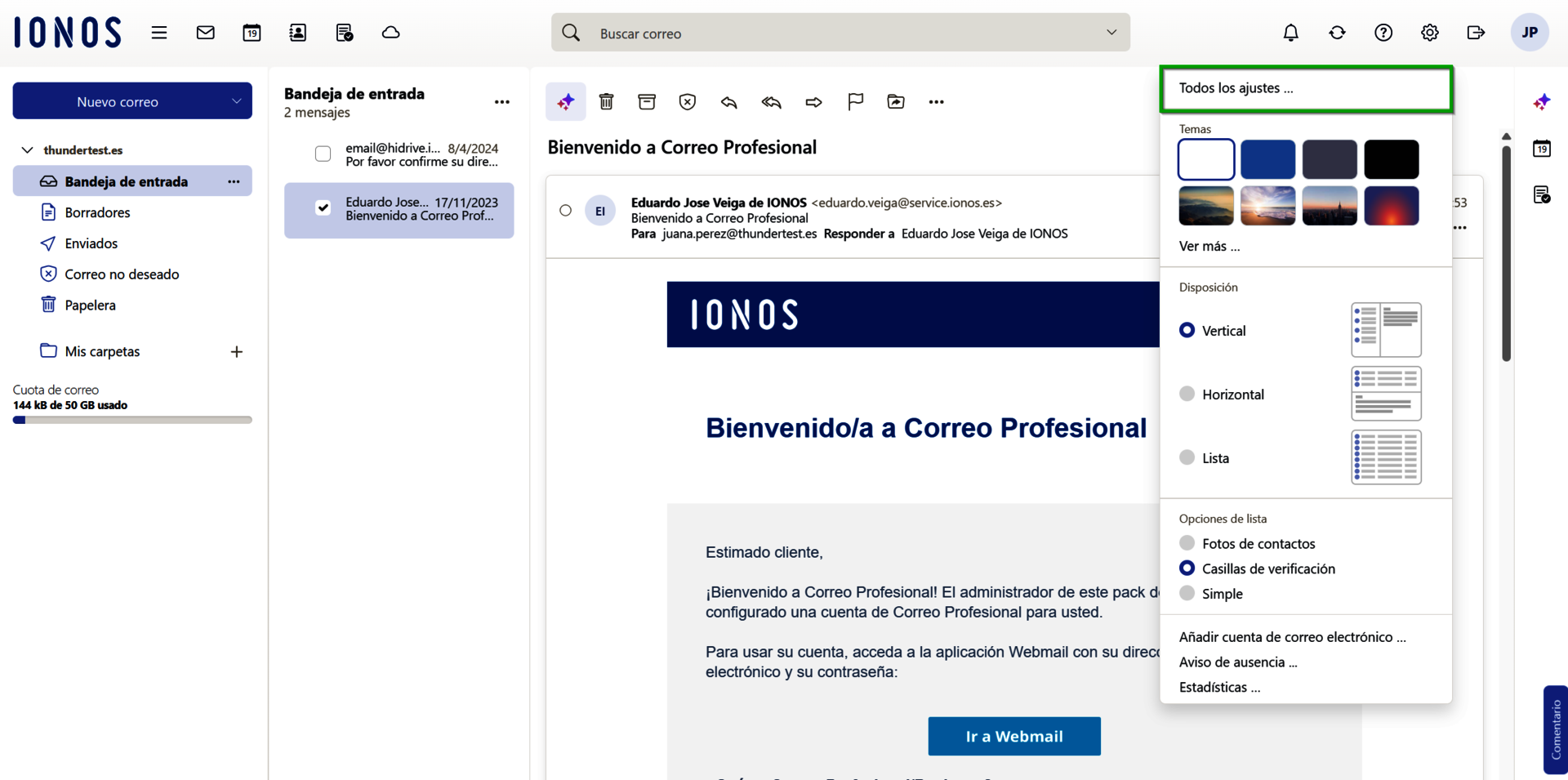Forward the message via the forward arrow icon
Image resolution: width=1568 pixels, height=780 pixels.
point(813,101)
